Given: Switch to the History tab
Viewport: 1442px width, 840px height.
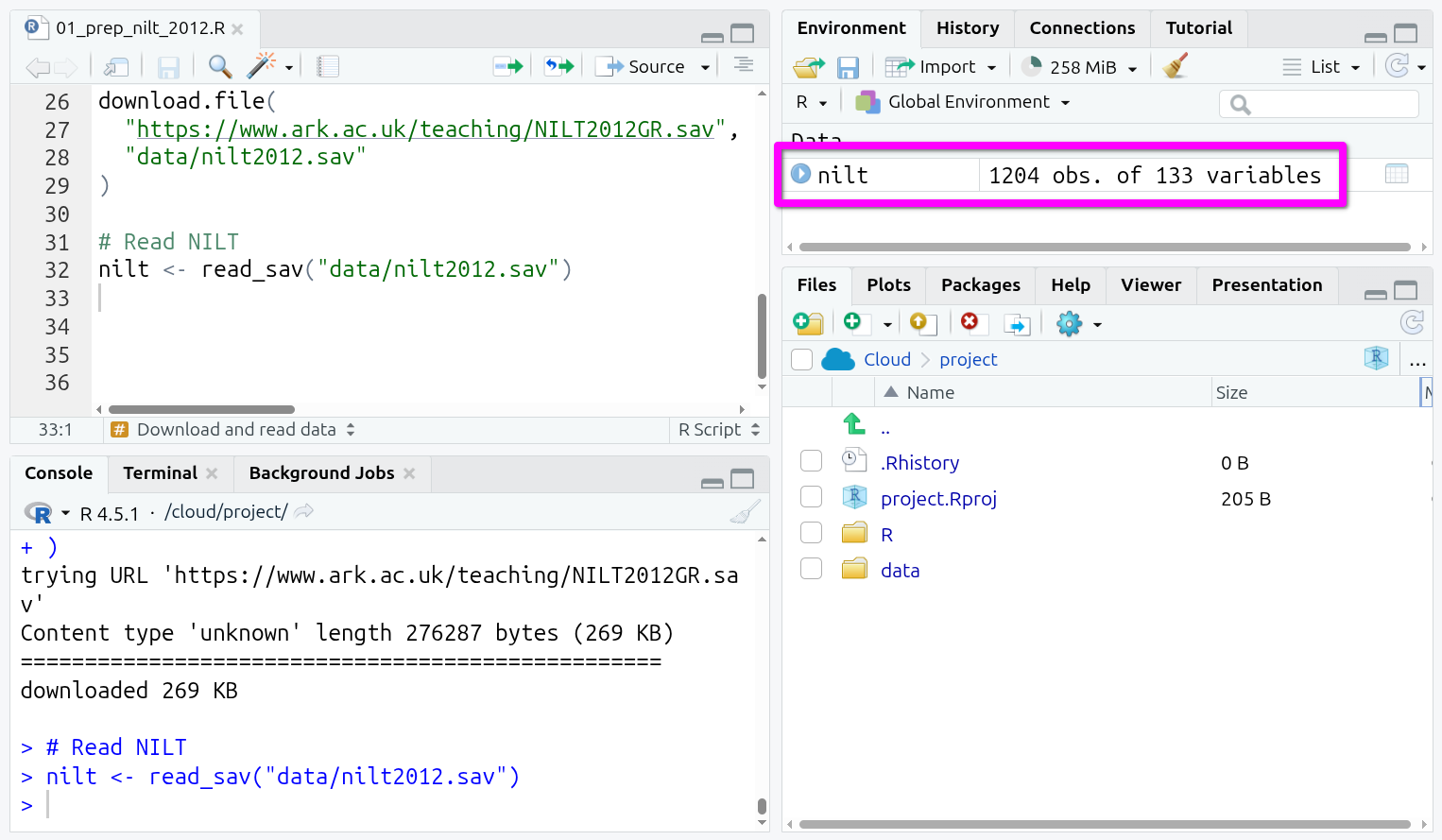Looking at the screenshot, I should [x=967, y=28].
